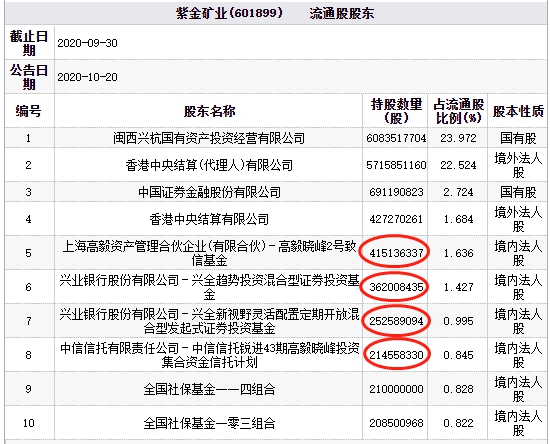Click the title 紫金矿业(601899)
Viewport: 550px width, 444px height.
[x=229, y=13]
